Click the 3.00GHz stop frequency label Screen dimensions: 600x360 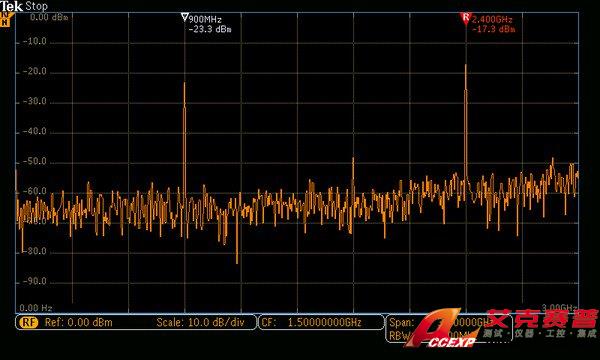coord(559,308)
